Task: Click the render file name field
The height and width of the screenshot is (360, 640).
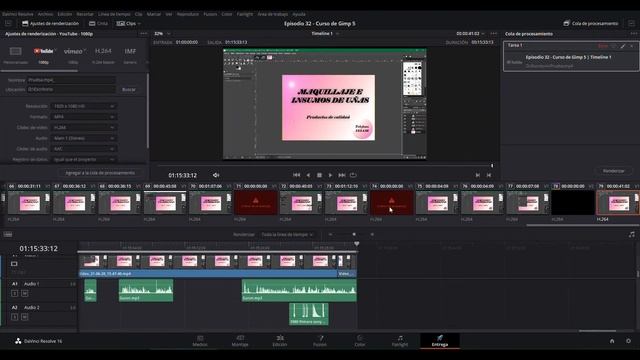Action: pos(71,80)
